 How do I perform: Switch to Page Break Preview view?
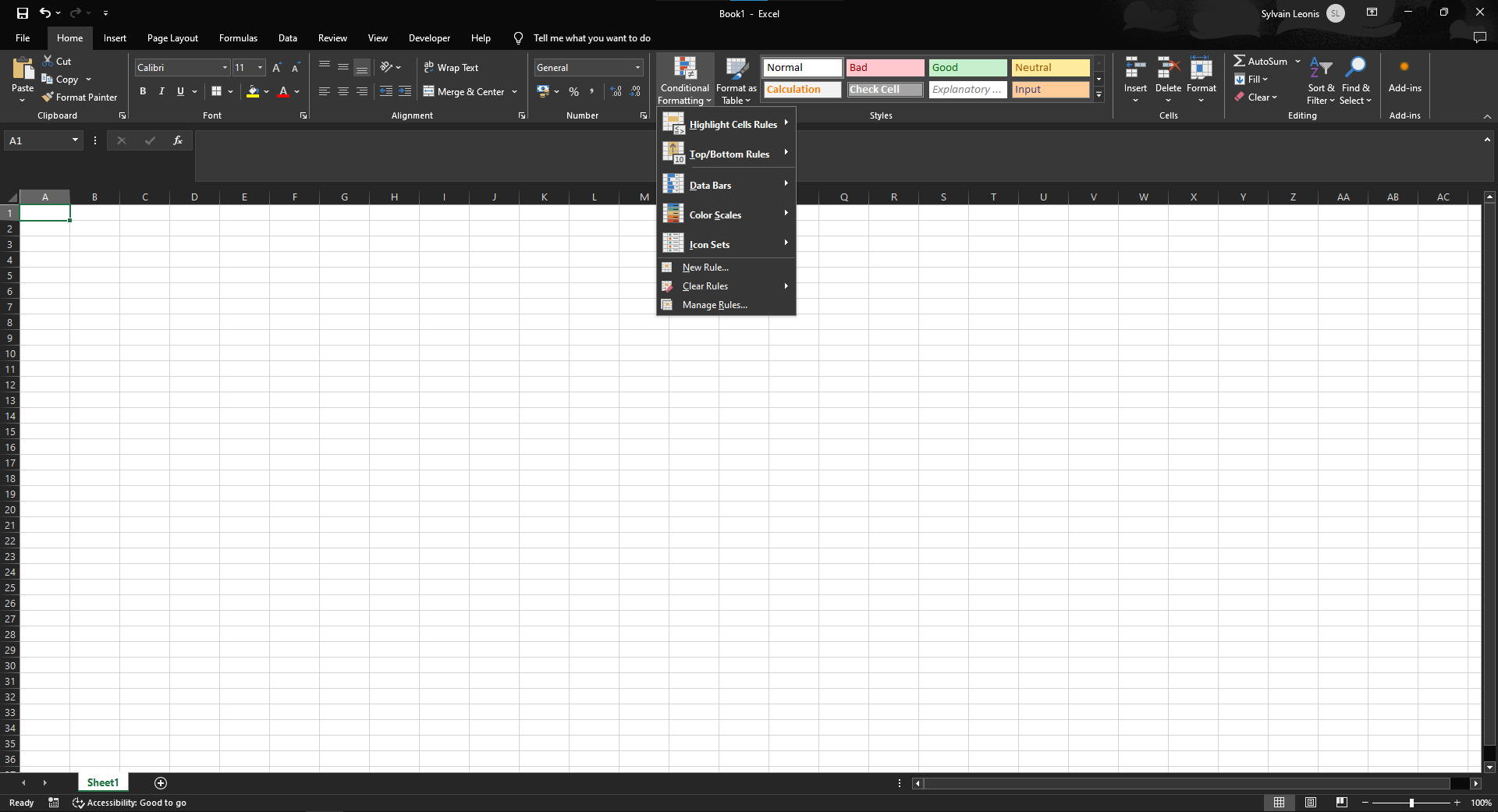pyautogui.click(x=1341, y=803)
